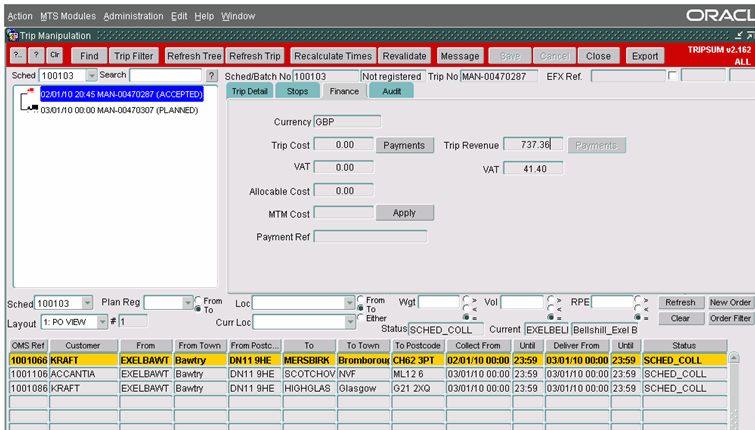The height and width of the screenshot is (430, 755).
Task: Click Recalculate Times button
Action: coord(333,56)
